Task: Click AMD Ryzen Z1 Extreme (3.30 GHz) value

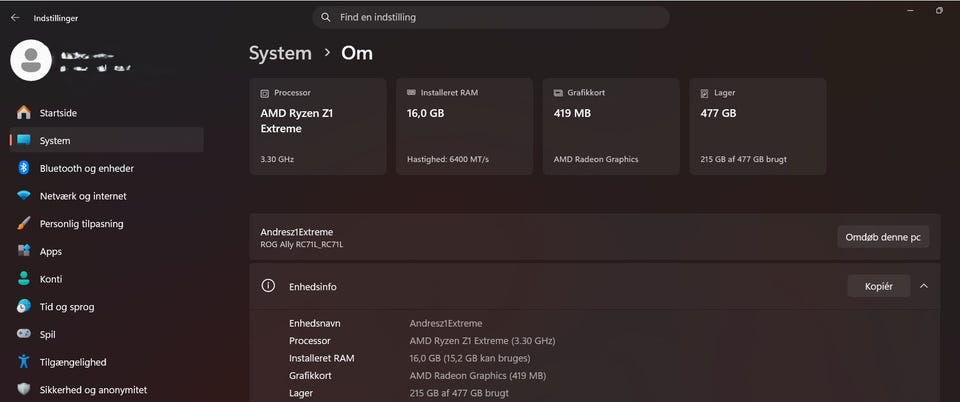Action: (x=482, y=340)
